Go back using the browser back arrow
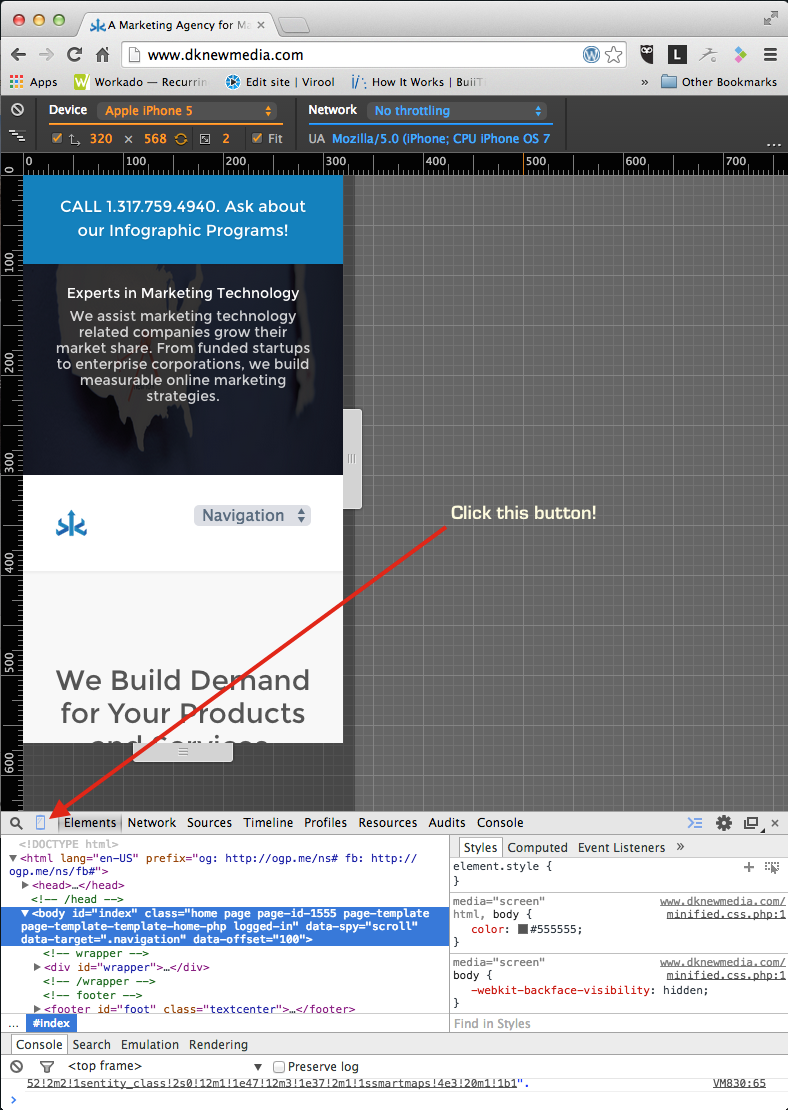This screenshot has width=788, height=1110. (19, 55)
